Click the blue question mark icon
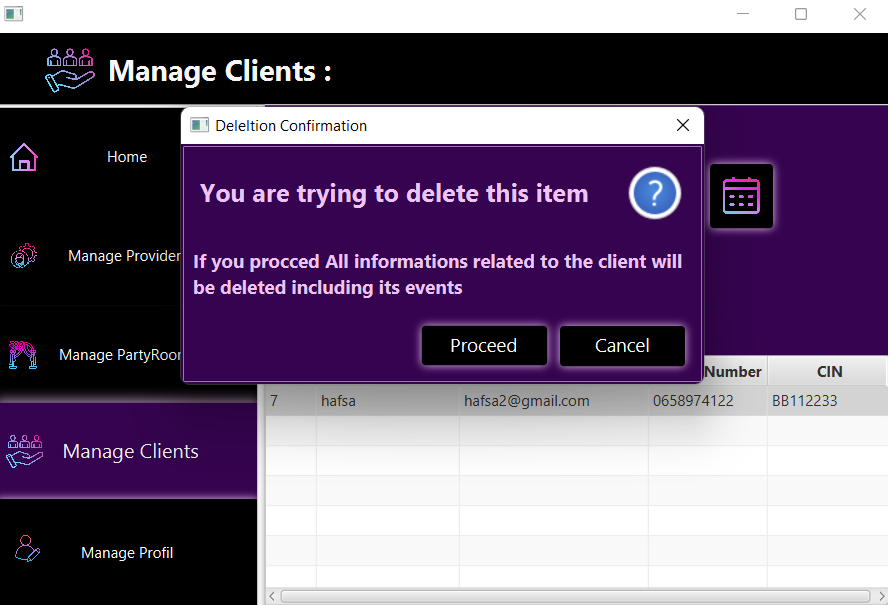This screenshot has width=888, height=605. click(654, 193)
